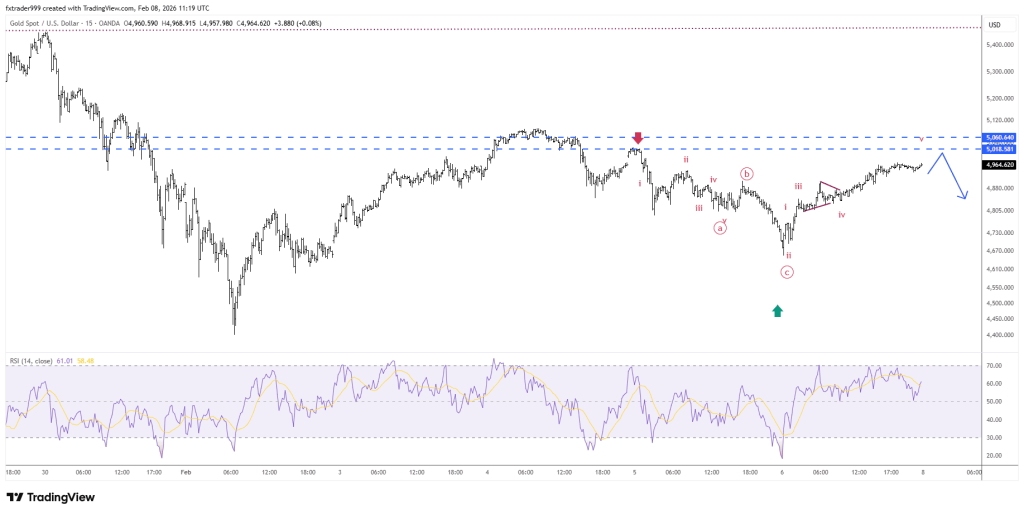Click the green up arrow marker
Viewport: 1024px width, 514px height.
(x=778, y=311)
